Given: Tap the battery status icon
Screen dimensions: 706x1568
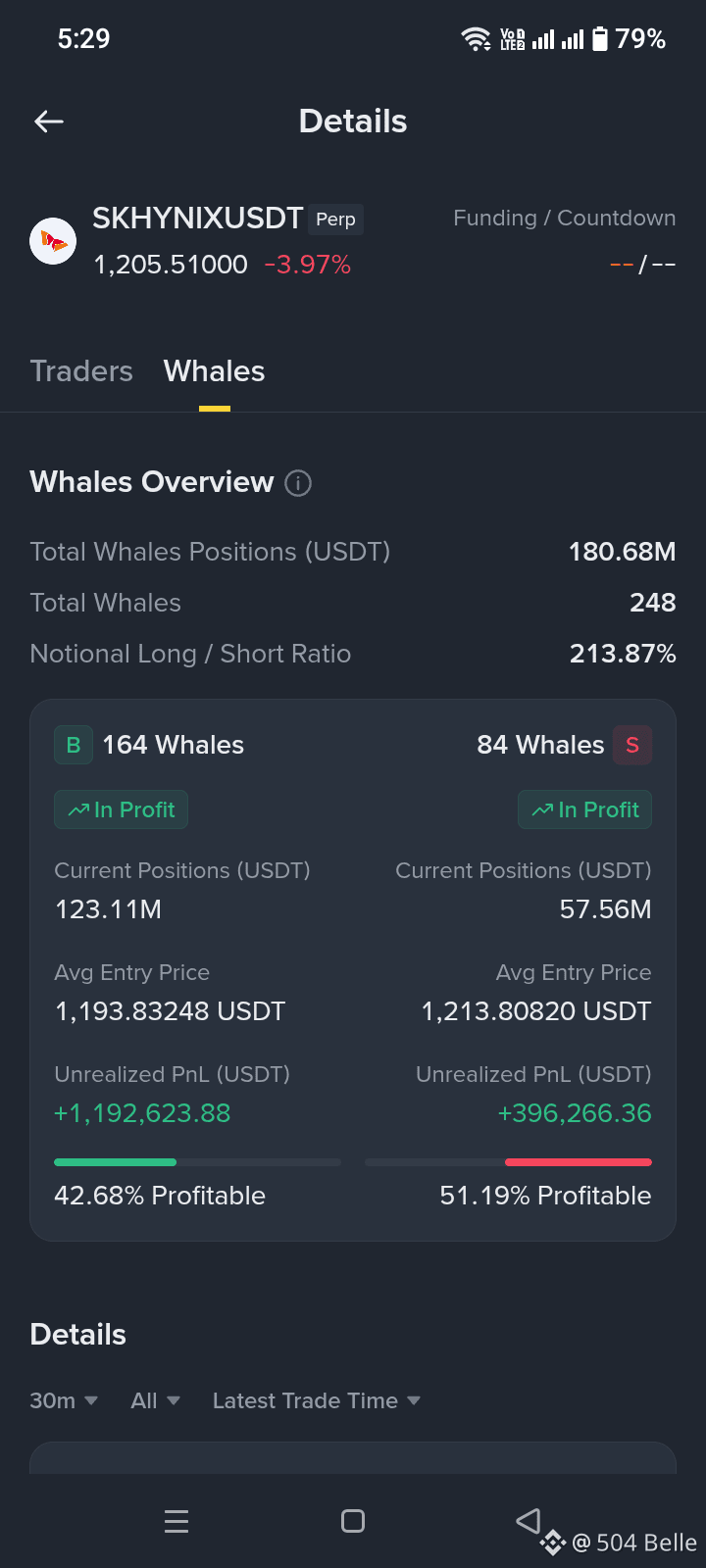Looking at the screenshot, I should (600, 39).
